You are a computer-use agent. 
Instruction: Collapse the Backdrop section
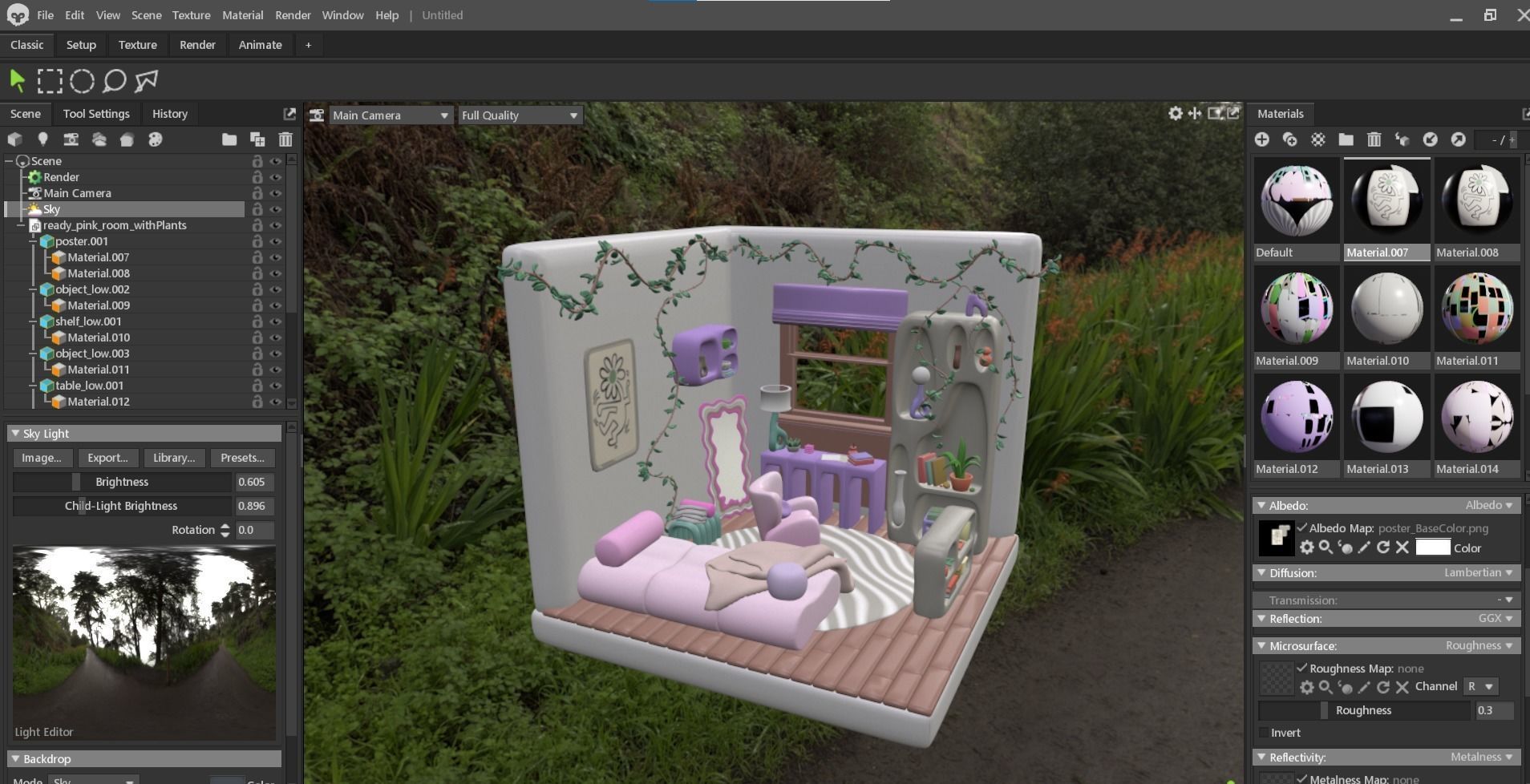(14, 759)
